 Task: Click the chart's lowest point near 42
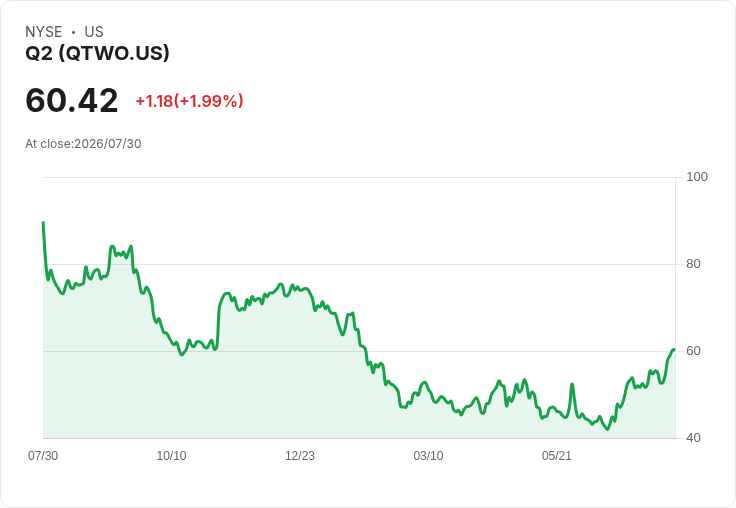click(607, 429)
